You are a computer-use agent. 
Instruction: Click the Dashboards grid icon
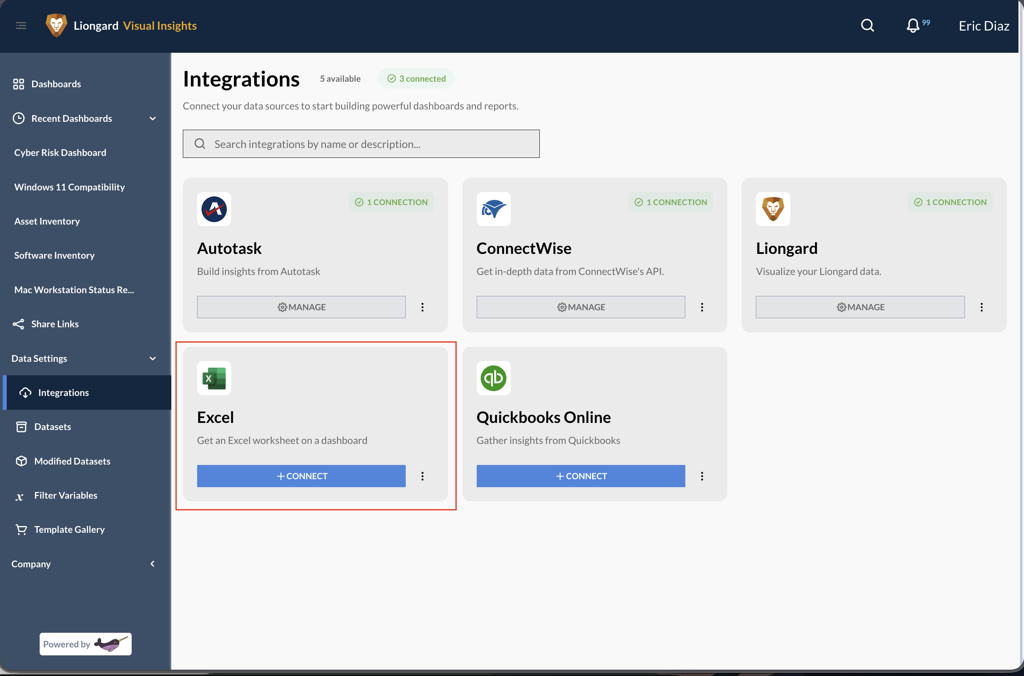click(18, 84)
